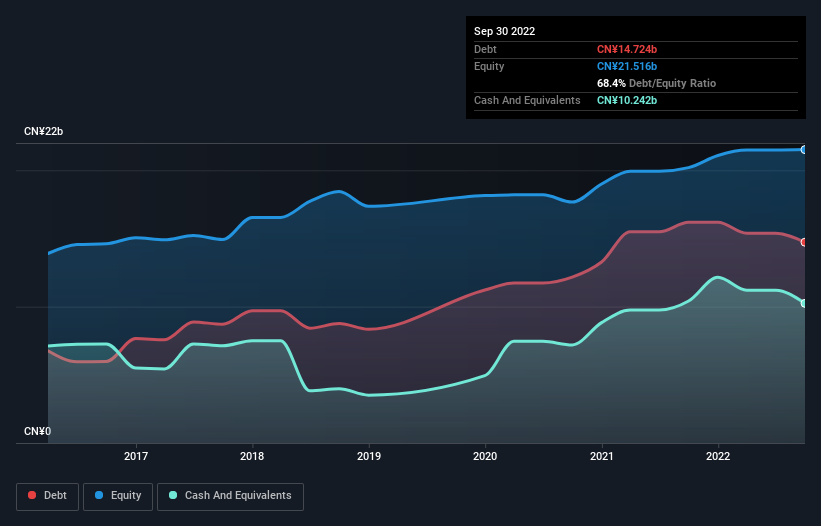The height and width of the screenshot is (526, 821).
Task: Click the CN¥14.724b debt value
Action: tap(627, 49)
